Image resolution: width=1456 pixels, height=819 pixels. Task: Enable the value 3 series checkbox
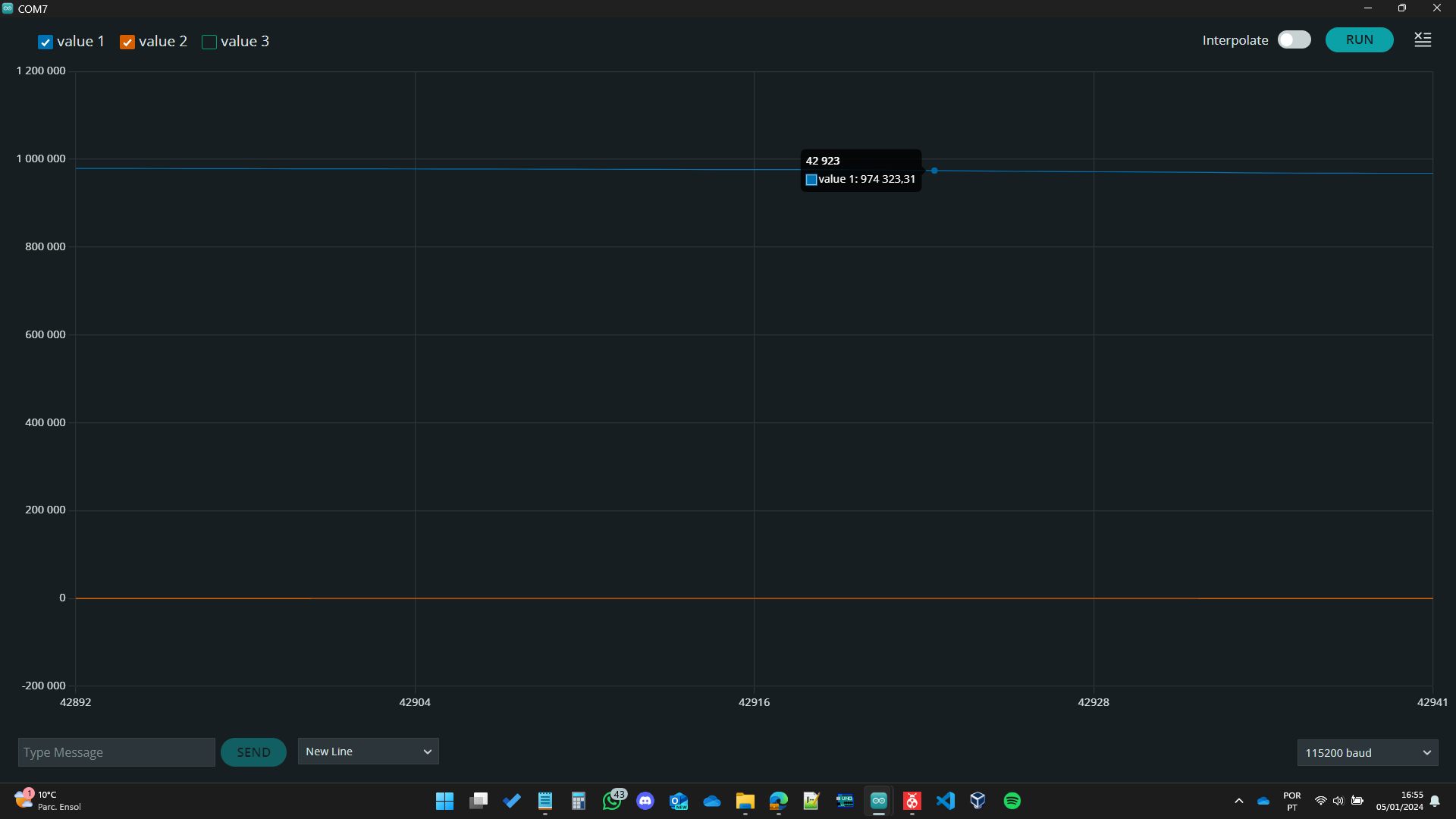pos(209,42)
